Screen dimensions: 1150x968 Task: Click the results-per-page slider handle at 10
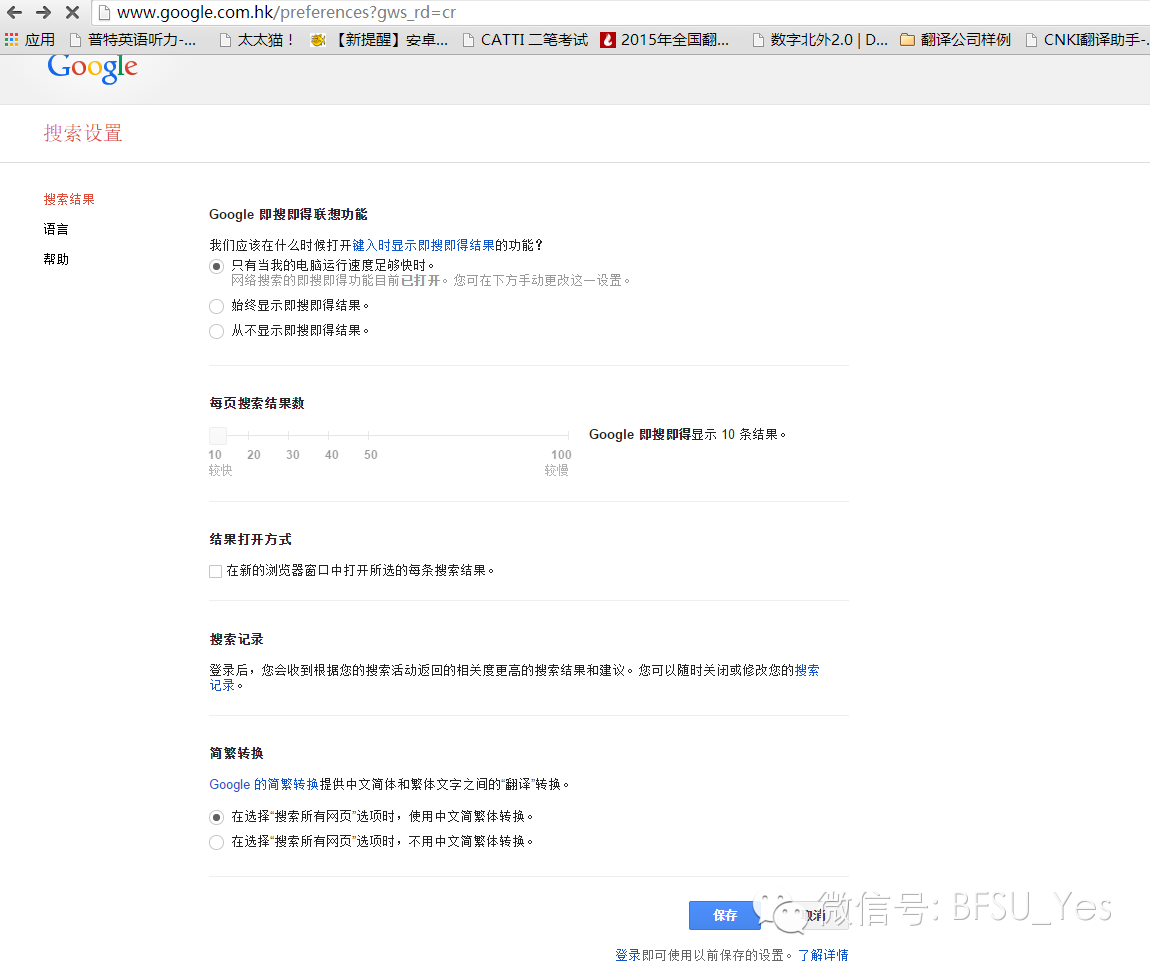click(218, 436)
